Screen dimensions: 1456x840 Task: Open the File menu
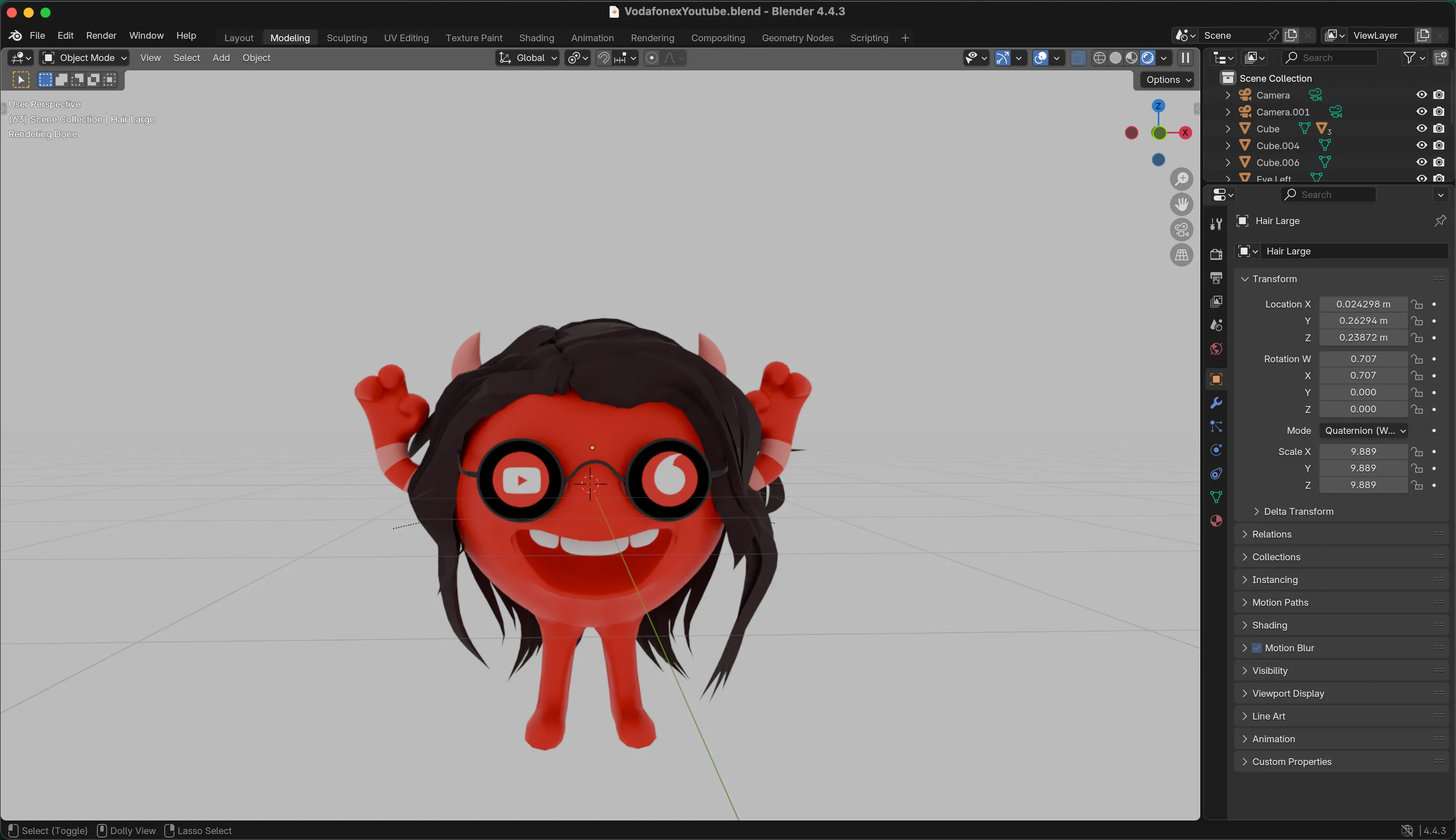(37, 35)
